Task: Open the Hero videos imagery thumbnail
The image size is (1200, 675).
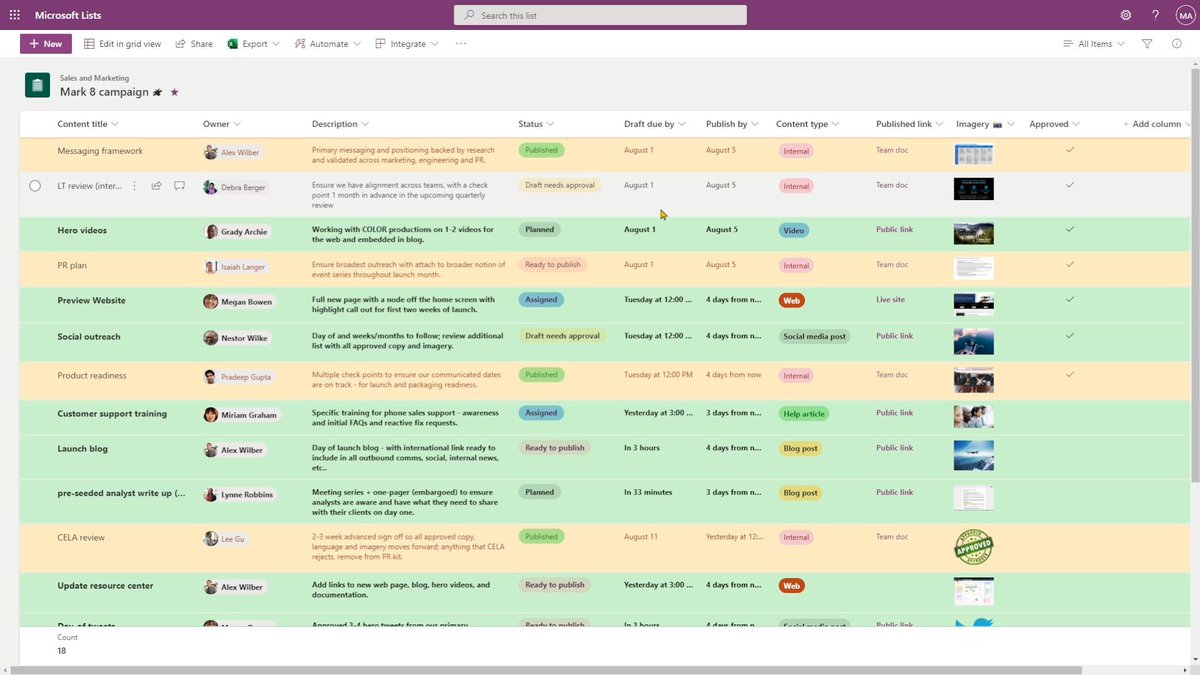Action: (974, 233)
